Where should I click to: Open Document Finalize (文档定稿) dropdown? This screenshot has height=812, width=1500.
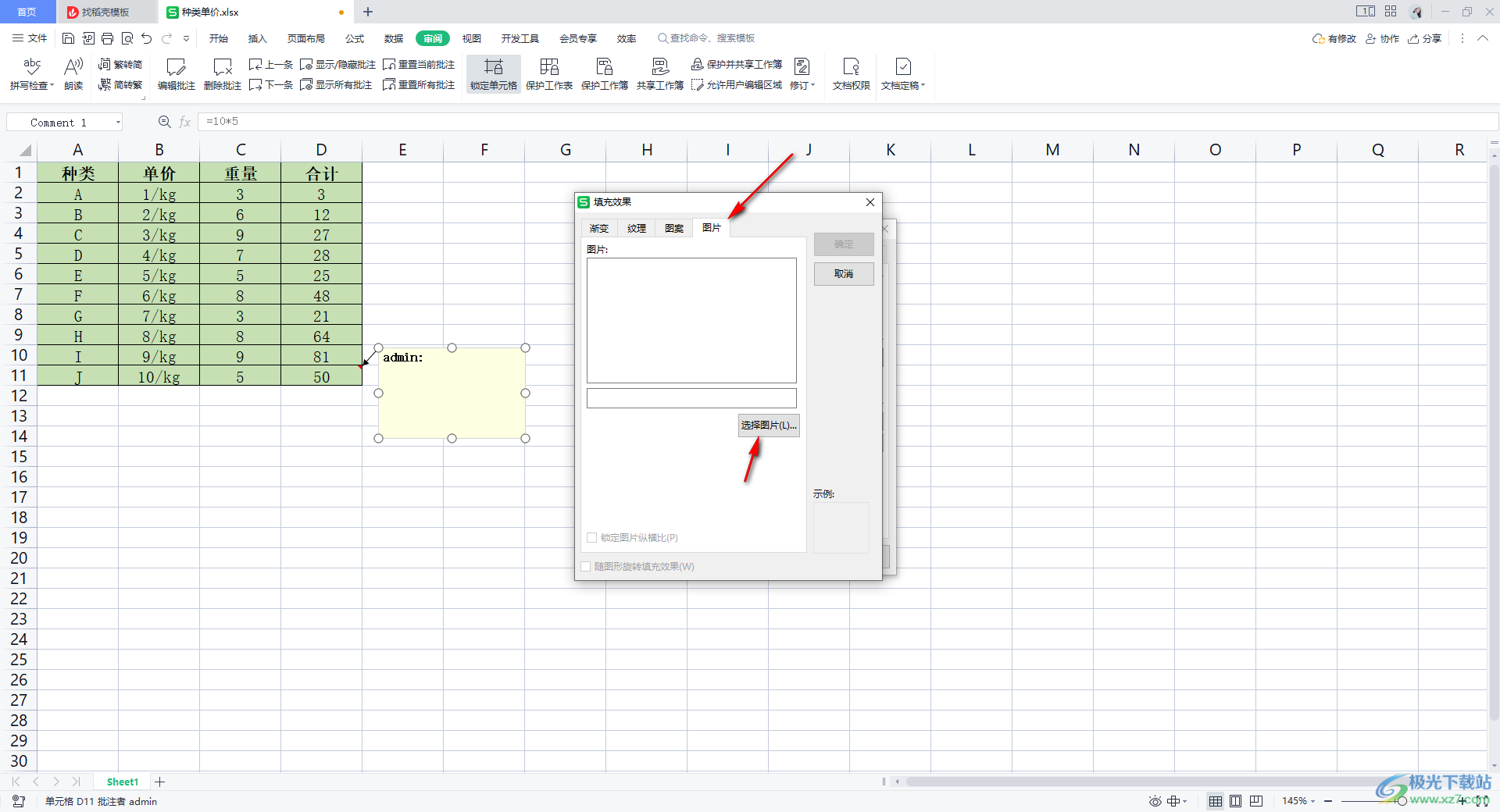(903, 74)
